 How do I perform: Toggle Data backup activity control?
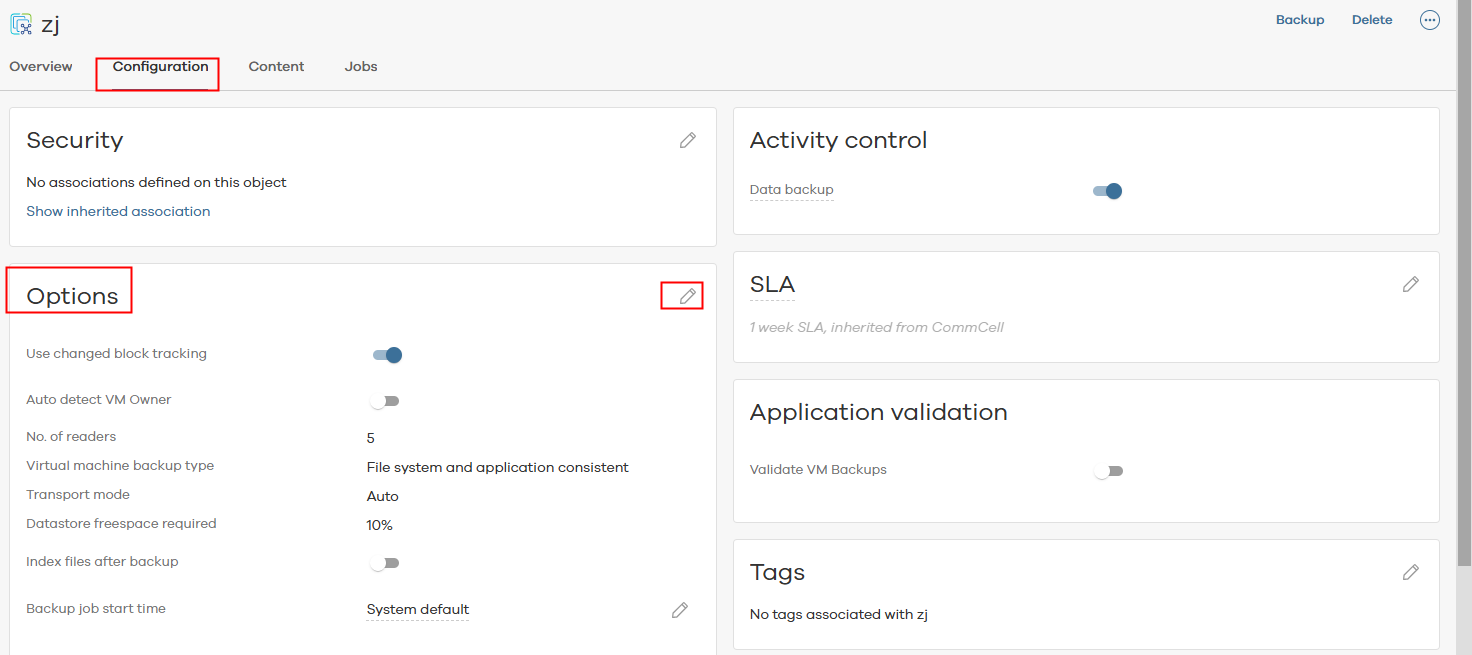point(1107,191)
